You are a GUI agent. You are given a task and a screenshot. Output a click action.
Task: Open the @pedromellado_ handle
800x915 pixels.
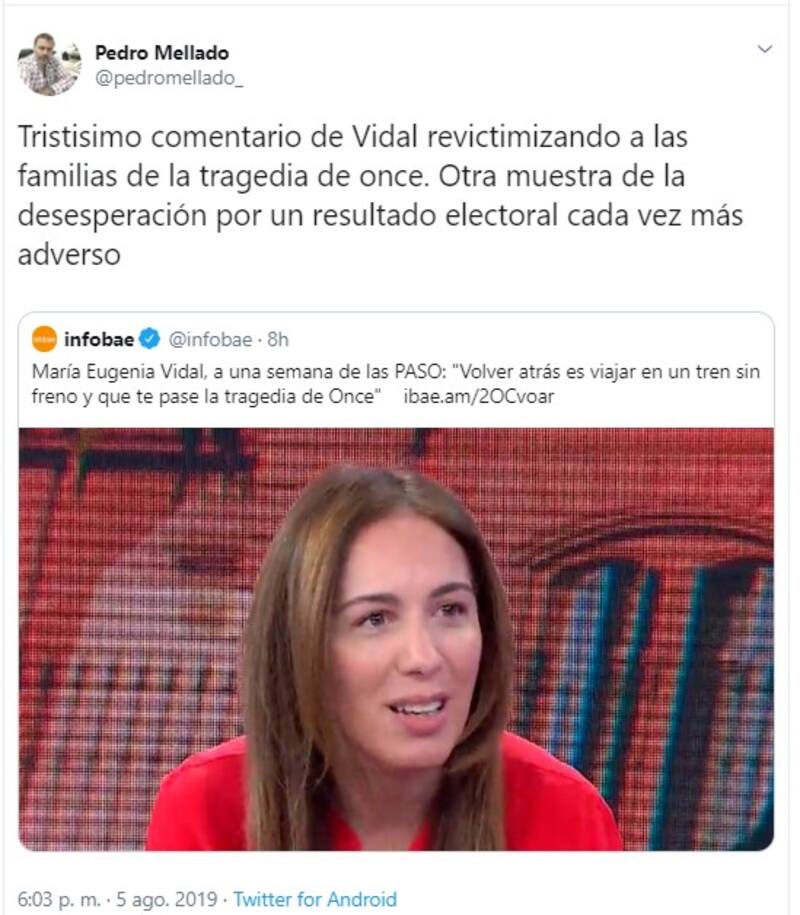coord(169,78)
